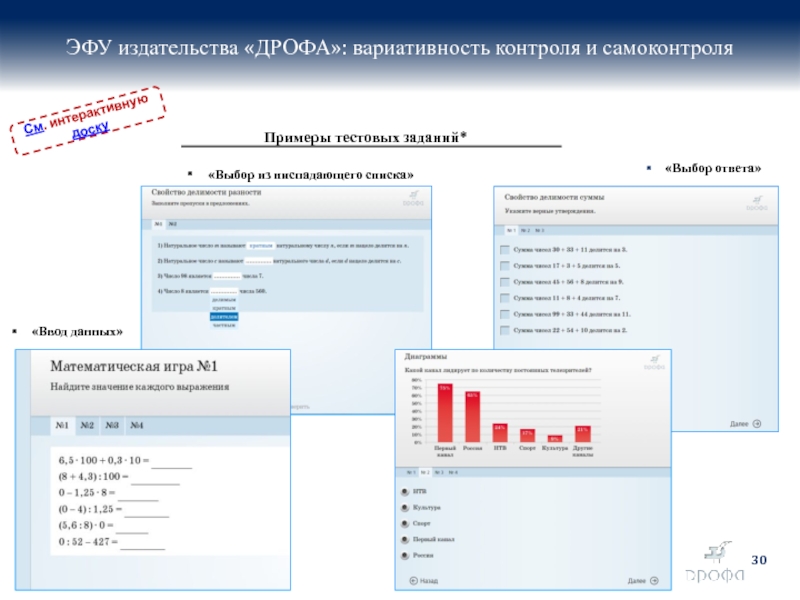Open the blank dropdown in sentence 2
800x600 pixels.
(x=258, y=261)
